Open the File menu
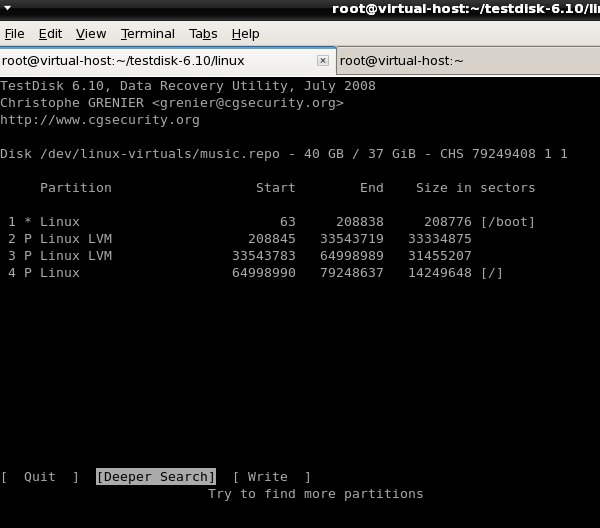The image size is (600, 528). tap(15, 34)
